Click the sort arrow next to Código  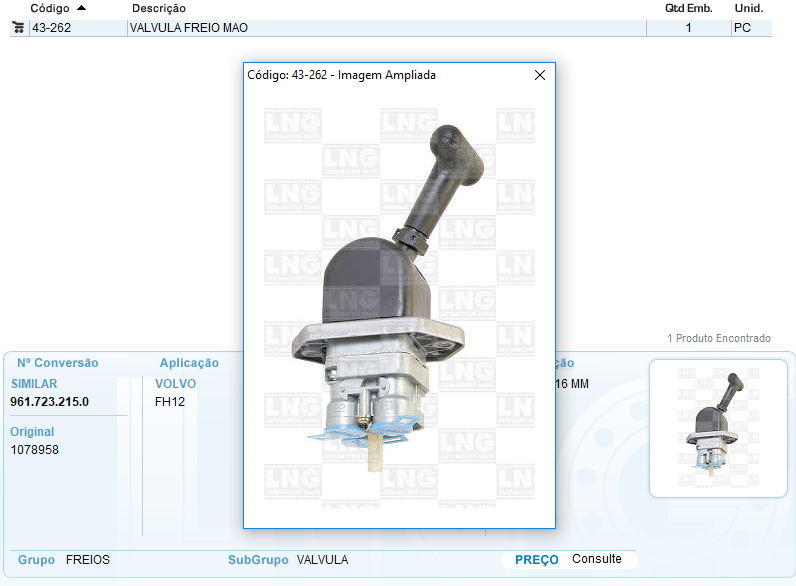tap(81, 8)
